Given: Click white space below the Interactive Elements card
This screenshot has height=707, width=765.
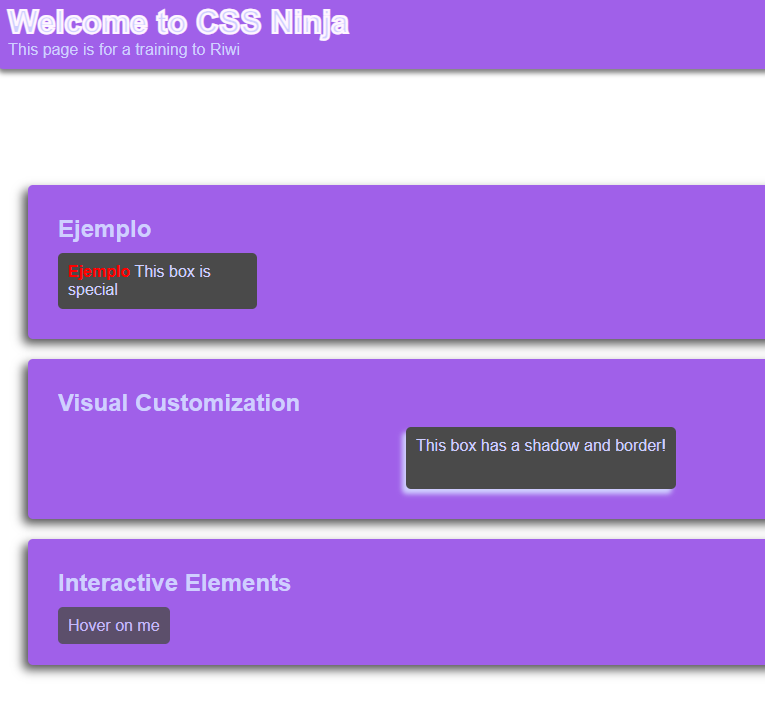Looking at the screenshot, I should tap(380, 690).
